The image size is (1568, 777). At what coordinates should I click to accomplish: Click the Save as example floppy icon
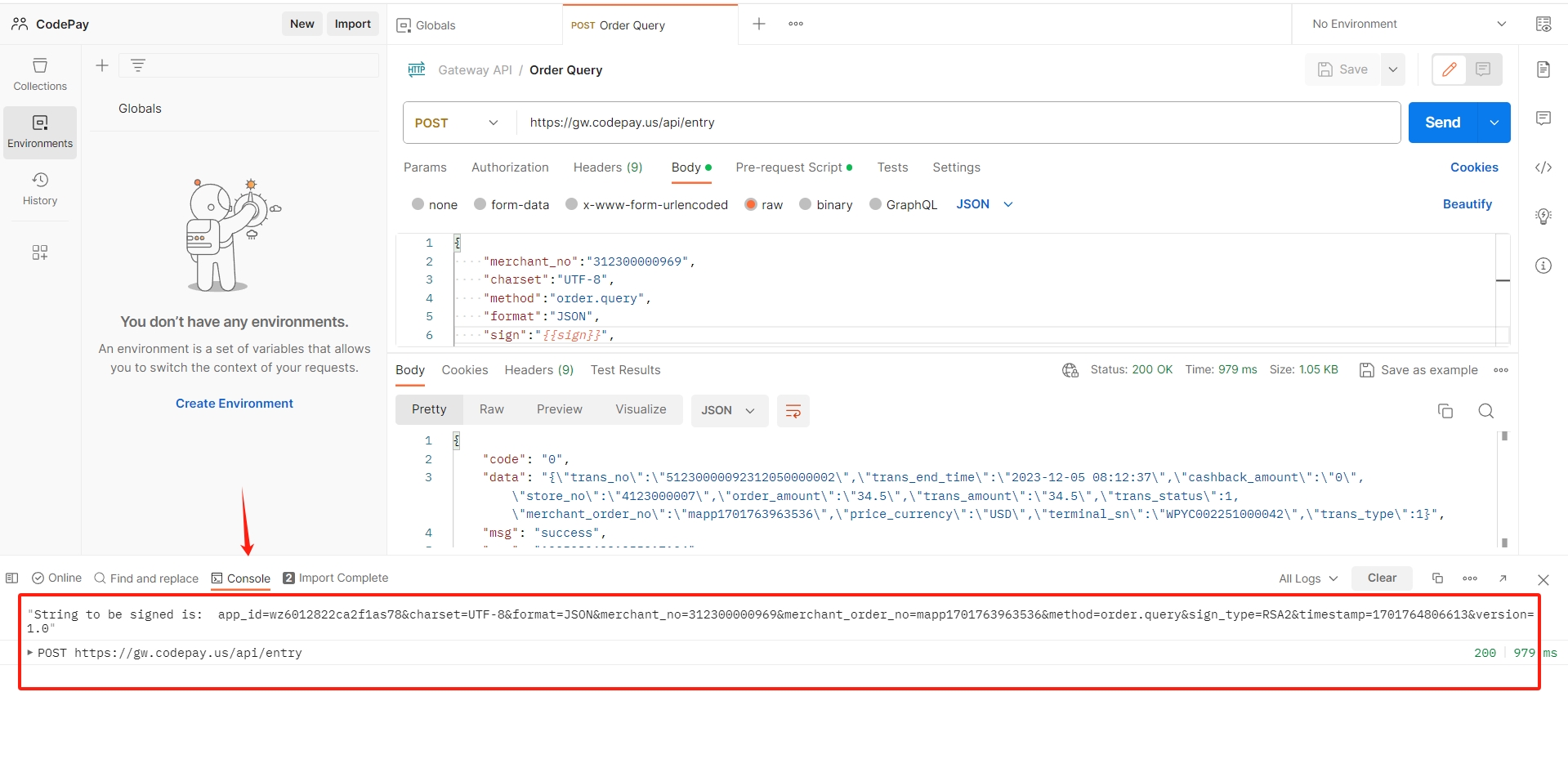click(x=1367, y=369)
